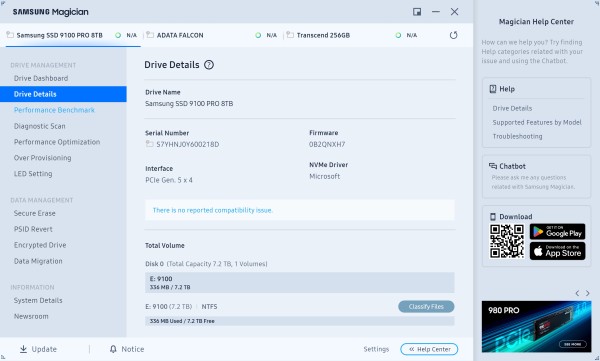Click the Disk 0 total capacity text
600x361 pixels.
pos(206,264)
